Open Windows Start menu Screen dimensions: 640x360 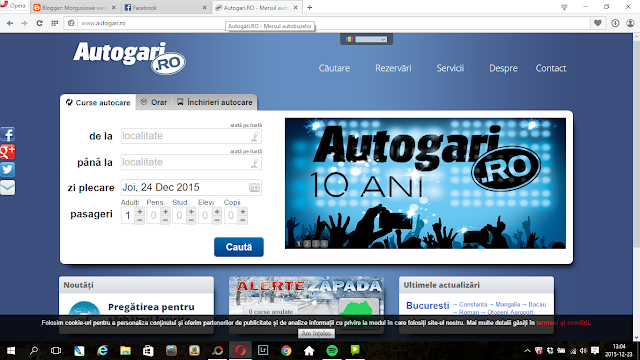pos(11,351)
